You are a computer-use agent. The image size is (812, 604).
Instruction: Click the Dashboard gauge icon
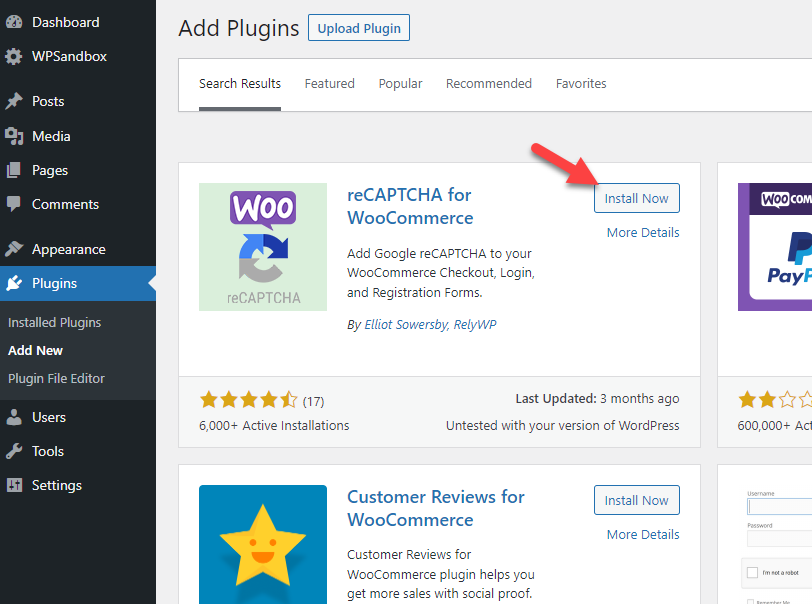14,22
